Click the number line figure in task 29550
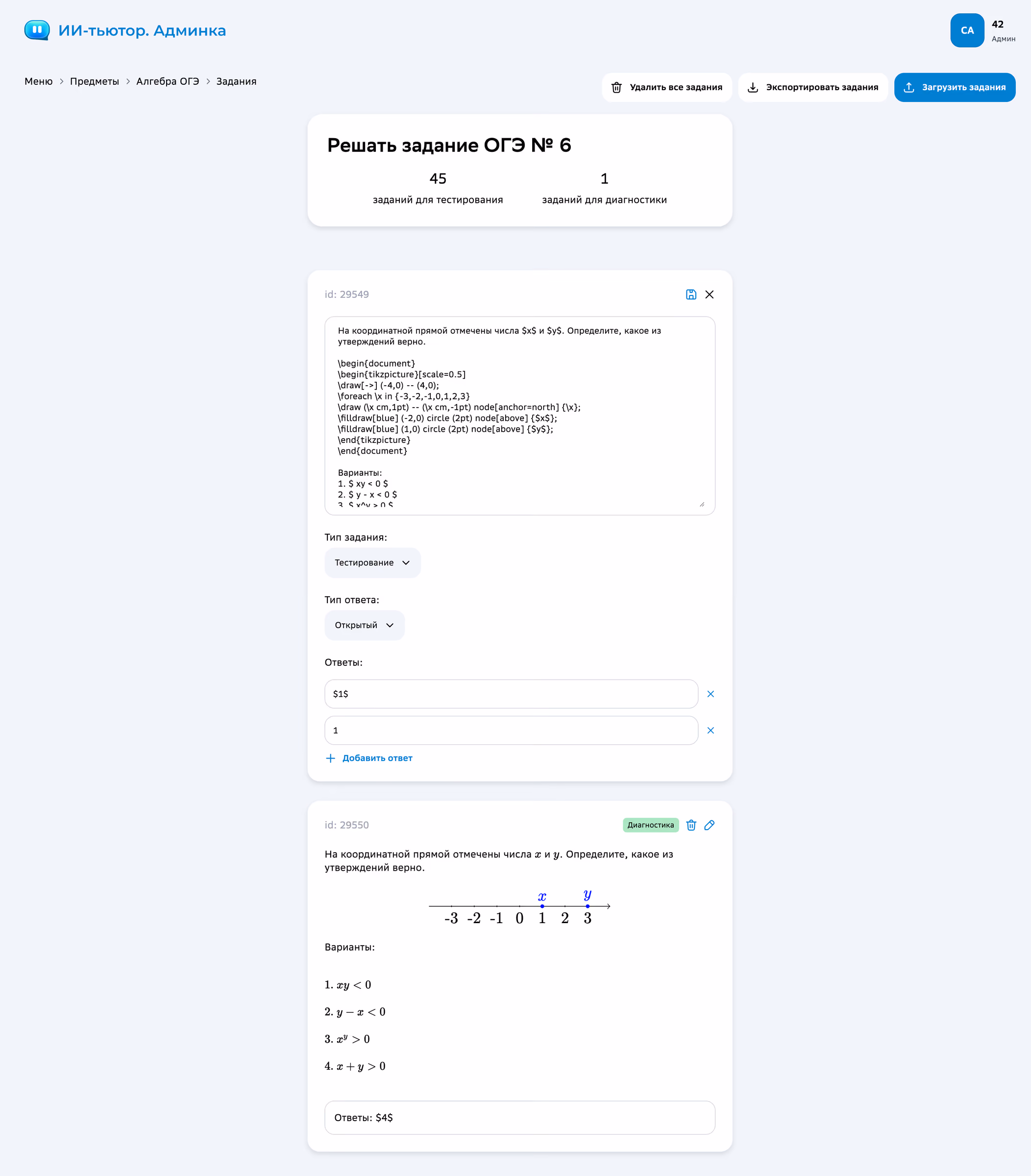 tap(519, 908)
